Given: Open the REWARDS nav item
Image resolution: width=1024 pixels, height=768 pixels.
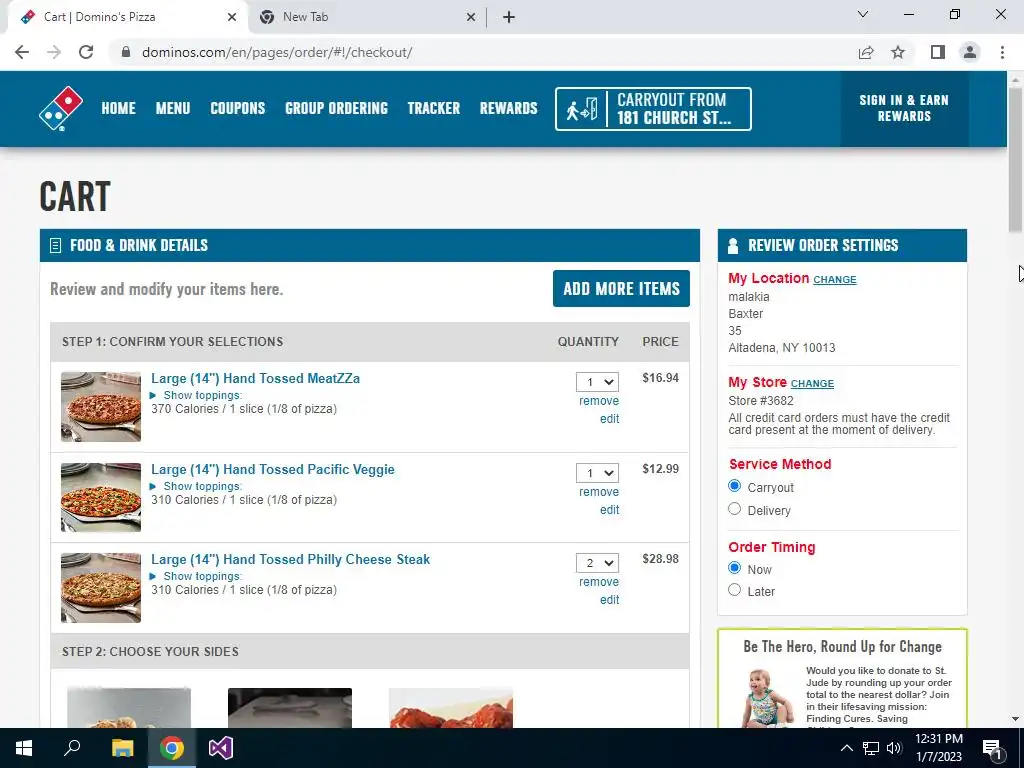Looking at the screenshot, I should [x=508, y=108].
